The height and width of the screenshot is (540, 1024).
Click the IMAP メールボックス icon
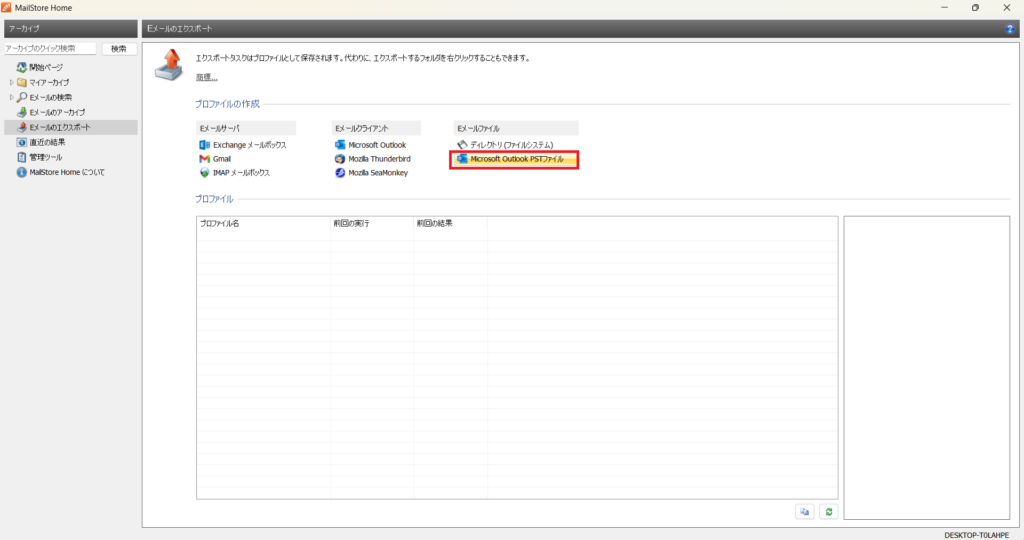(x=204, y=173)
